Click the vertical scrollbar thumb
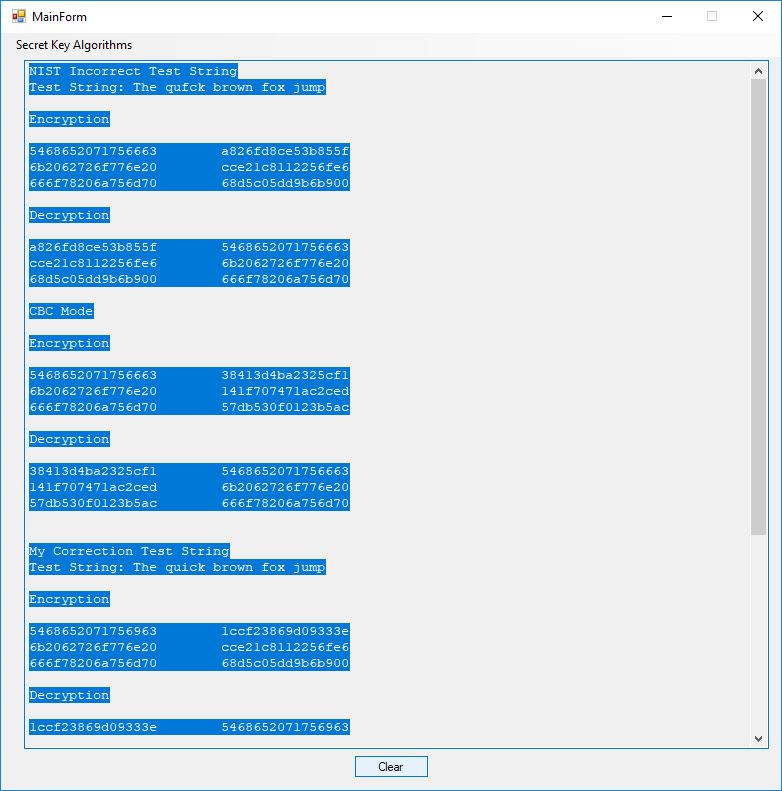The width and height of the screenshot is (782, 791). (758, 300)
